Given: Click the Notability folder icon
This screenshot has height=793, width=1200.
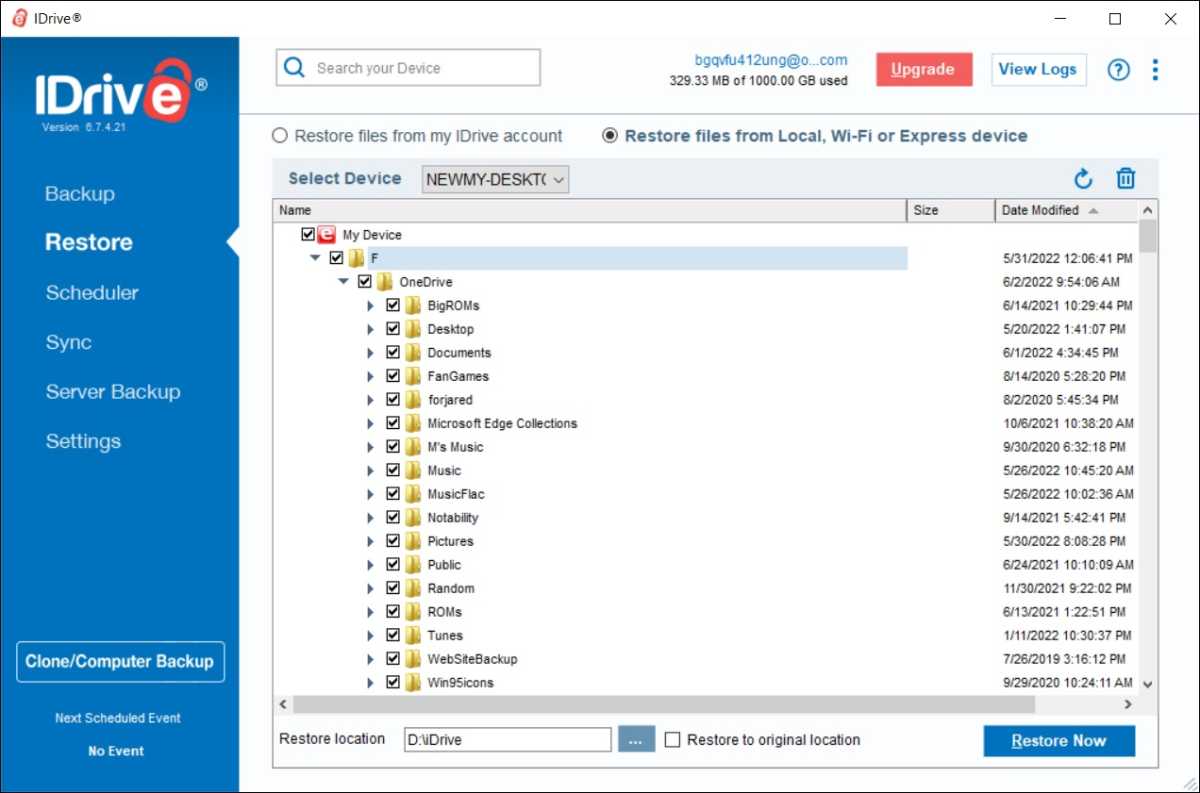Looking at the screenshot, I should tap(412, 518).
